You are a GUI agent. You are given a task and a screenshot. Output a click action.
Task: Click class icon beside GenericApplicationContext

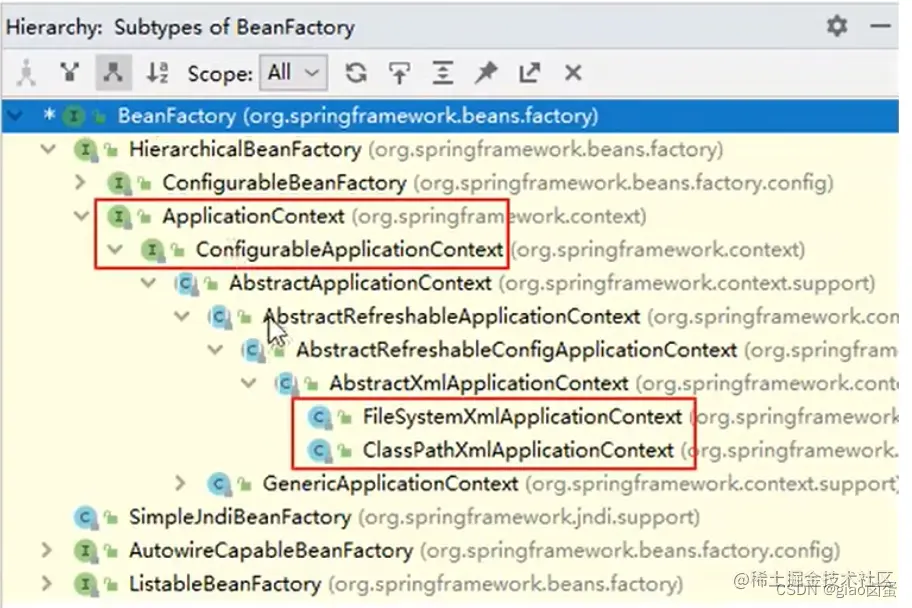(x=219, y=483)
